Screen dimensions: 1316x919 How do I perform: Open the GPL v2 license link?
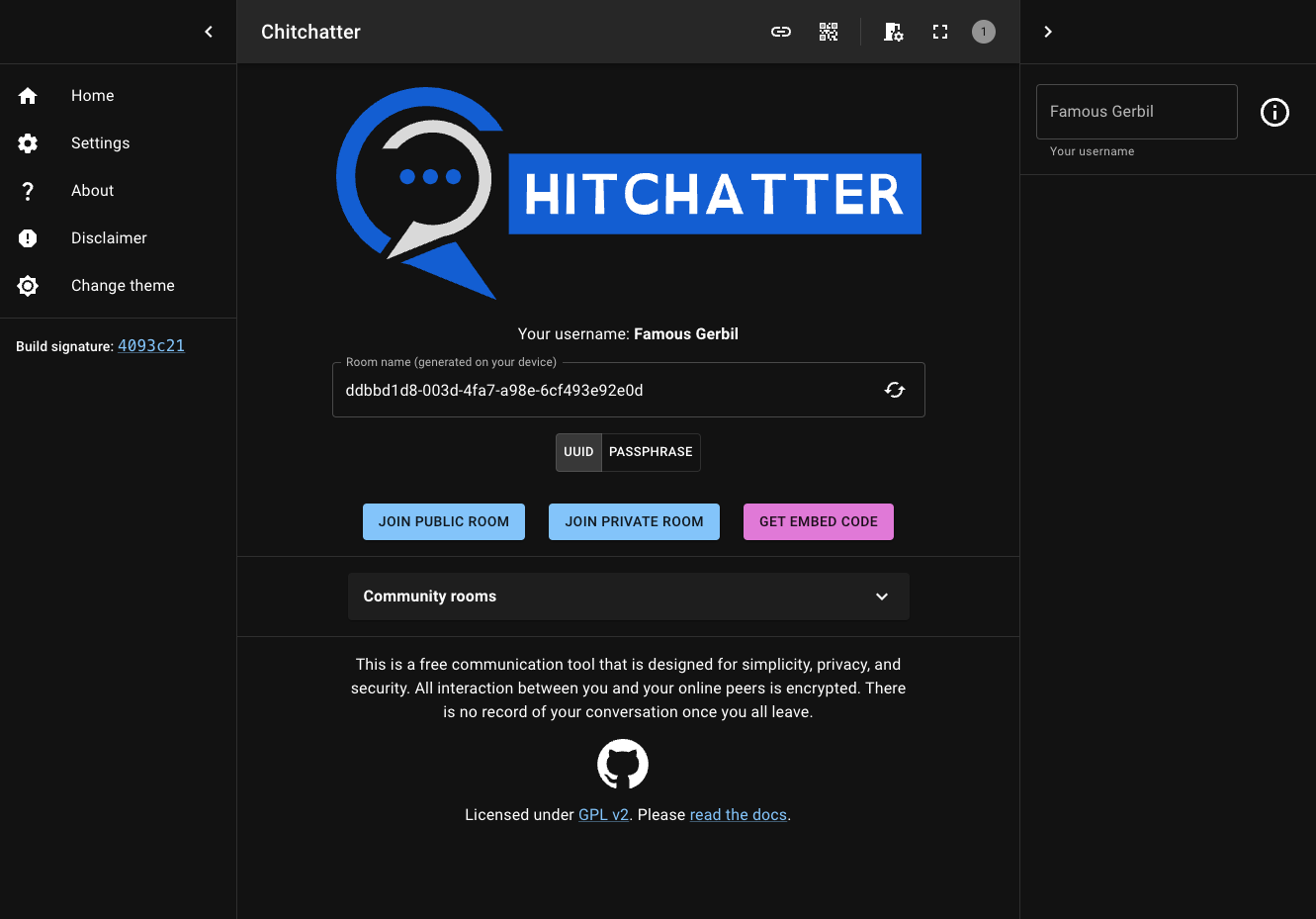click(604, 815)
